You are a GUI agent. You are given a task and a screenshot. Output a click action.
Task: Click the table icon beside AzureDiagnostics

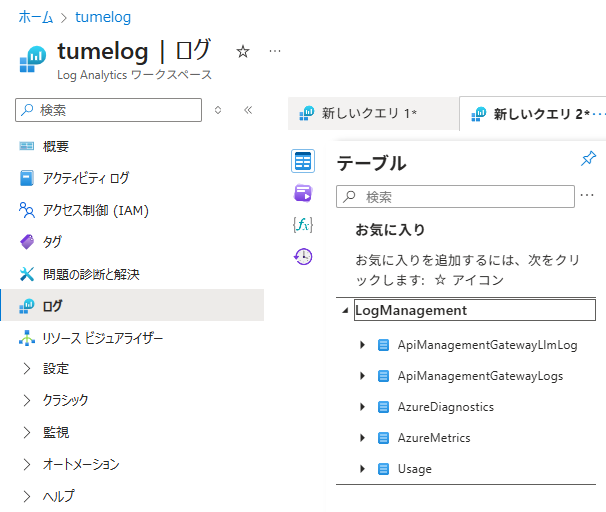[383, 407]
